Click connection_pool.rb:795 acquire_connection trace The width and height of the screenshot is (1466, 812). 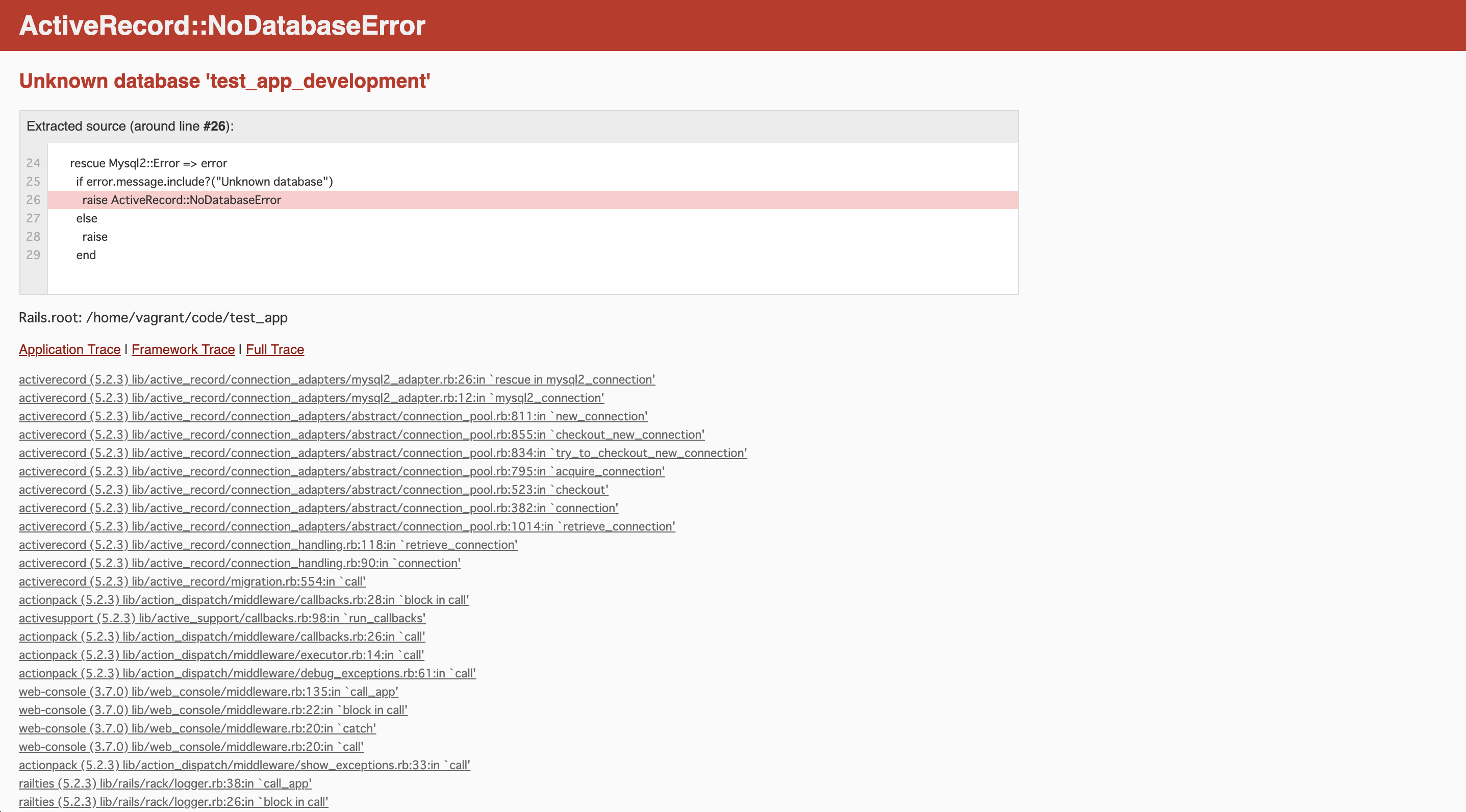[x=341, y=471]
